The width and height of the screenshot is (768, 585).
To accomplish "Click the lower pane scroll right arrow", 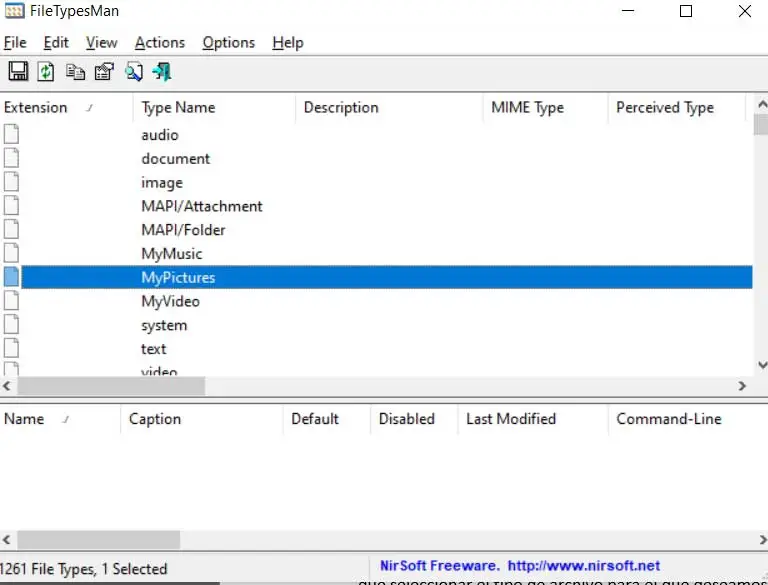I will (x=762, y=540).
